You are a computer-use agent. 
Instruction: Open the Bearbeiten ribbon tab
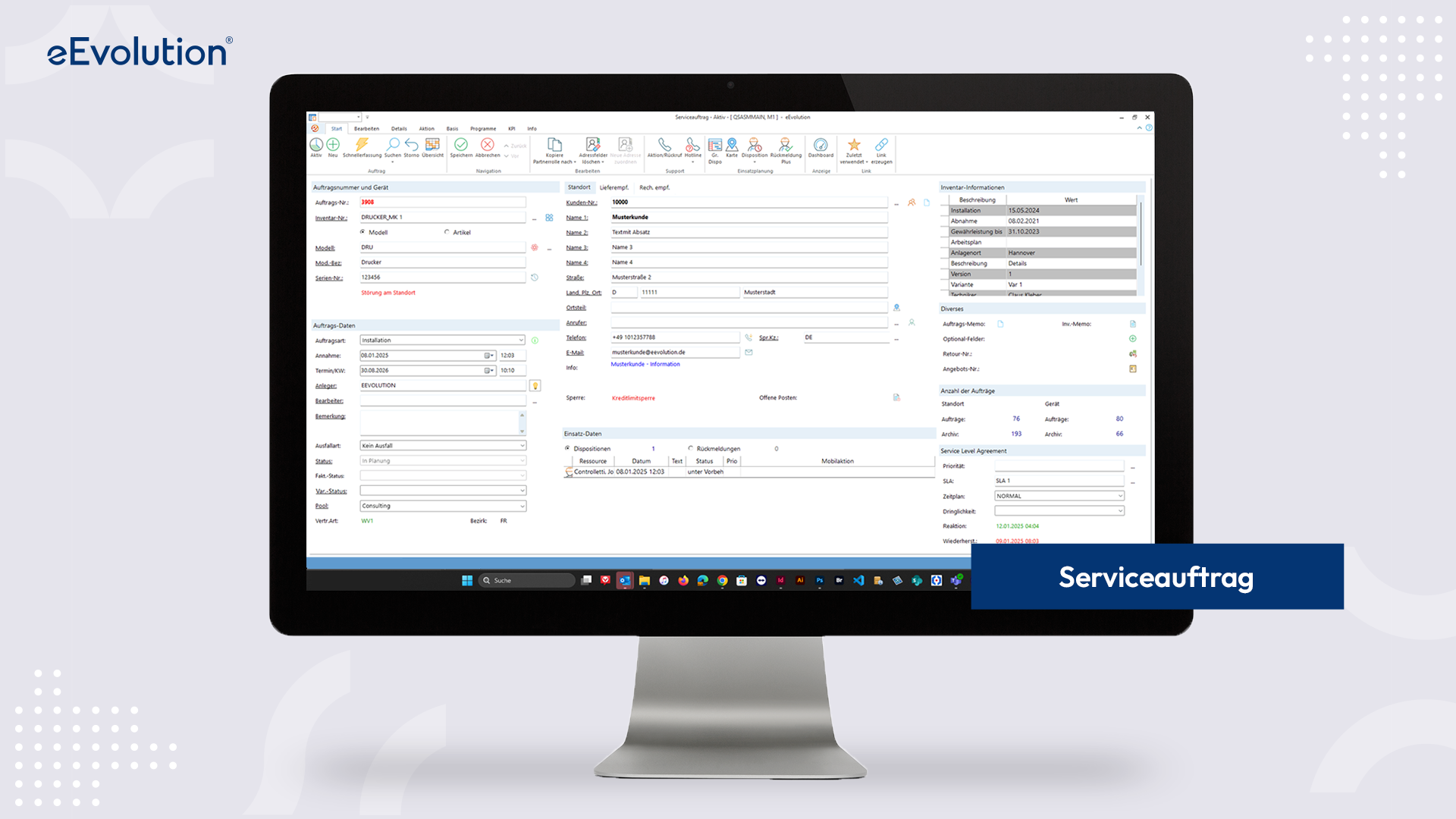366,129
